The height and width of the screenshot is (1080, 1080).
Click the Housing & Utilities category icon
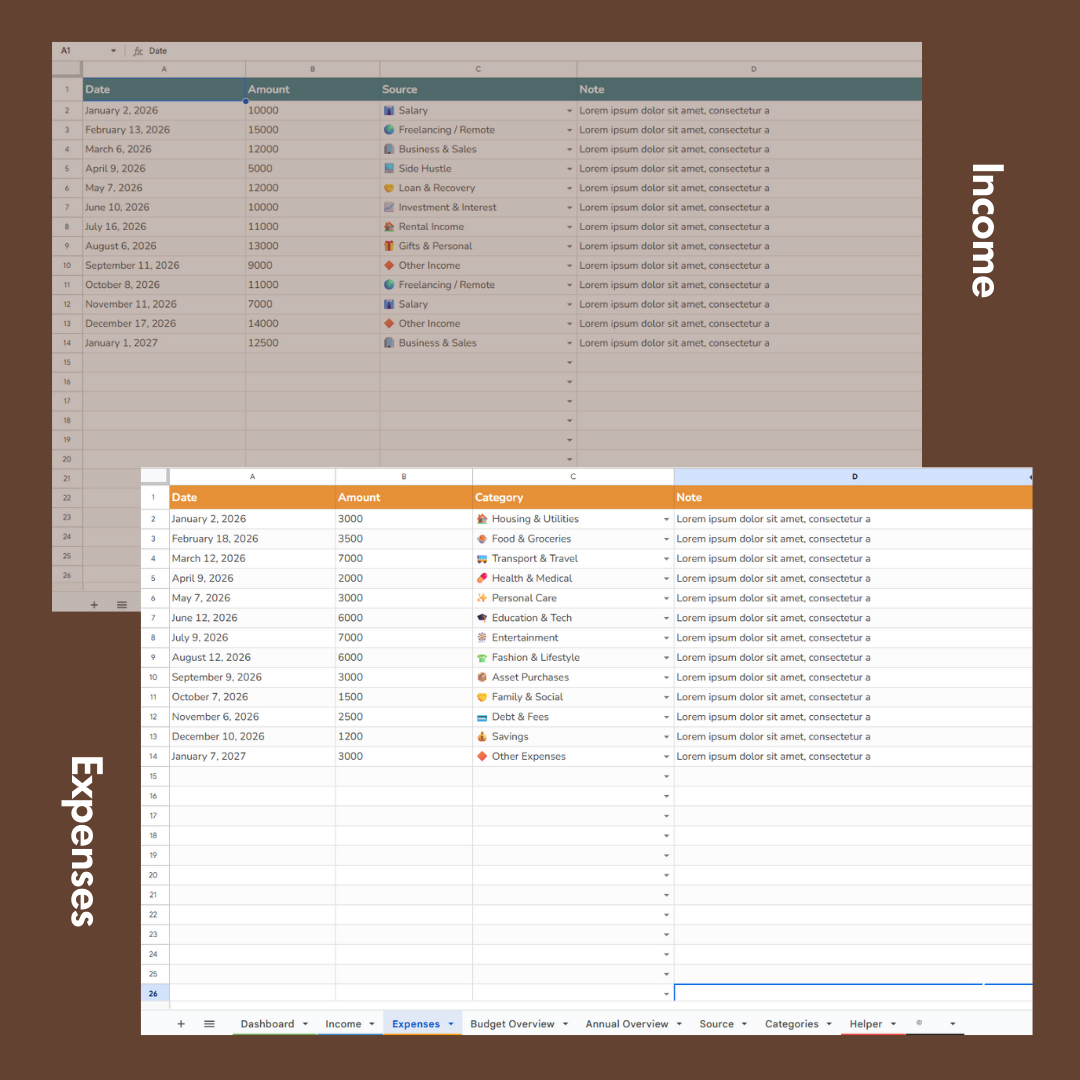(x=482, y=519)
